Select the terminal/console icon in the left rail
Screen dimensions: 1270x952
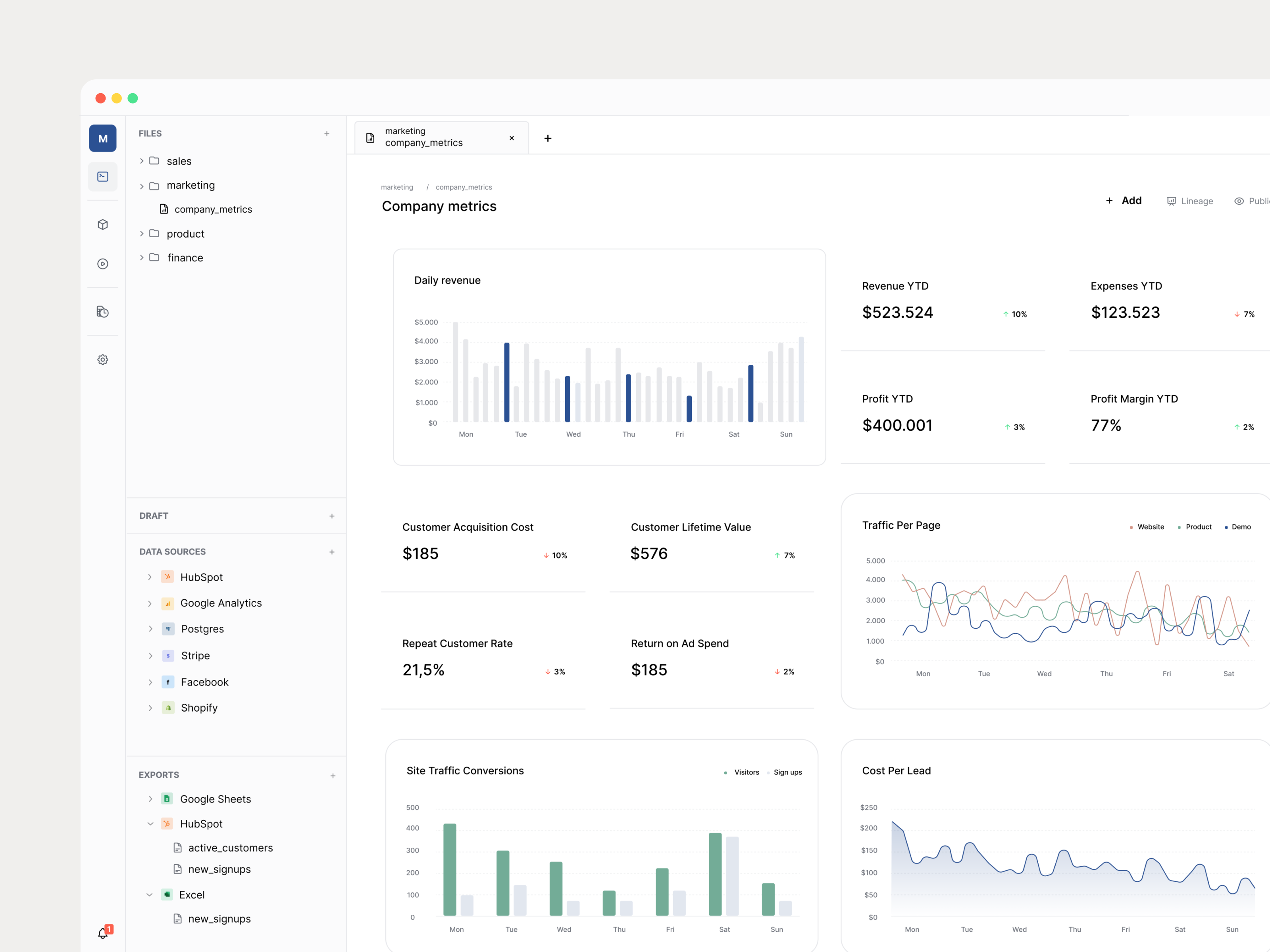103,176
